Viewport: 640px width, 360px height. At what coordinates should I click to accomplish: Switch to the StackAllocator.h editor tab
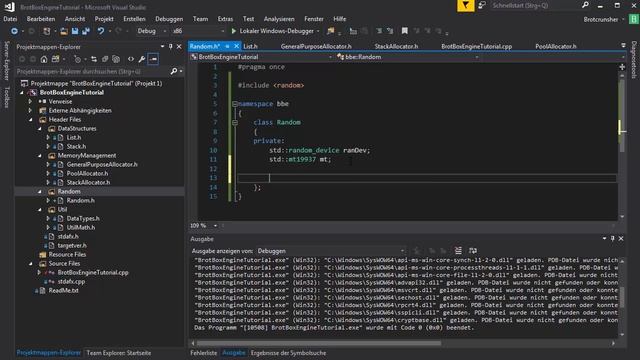coord(396,47)
